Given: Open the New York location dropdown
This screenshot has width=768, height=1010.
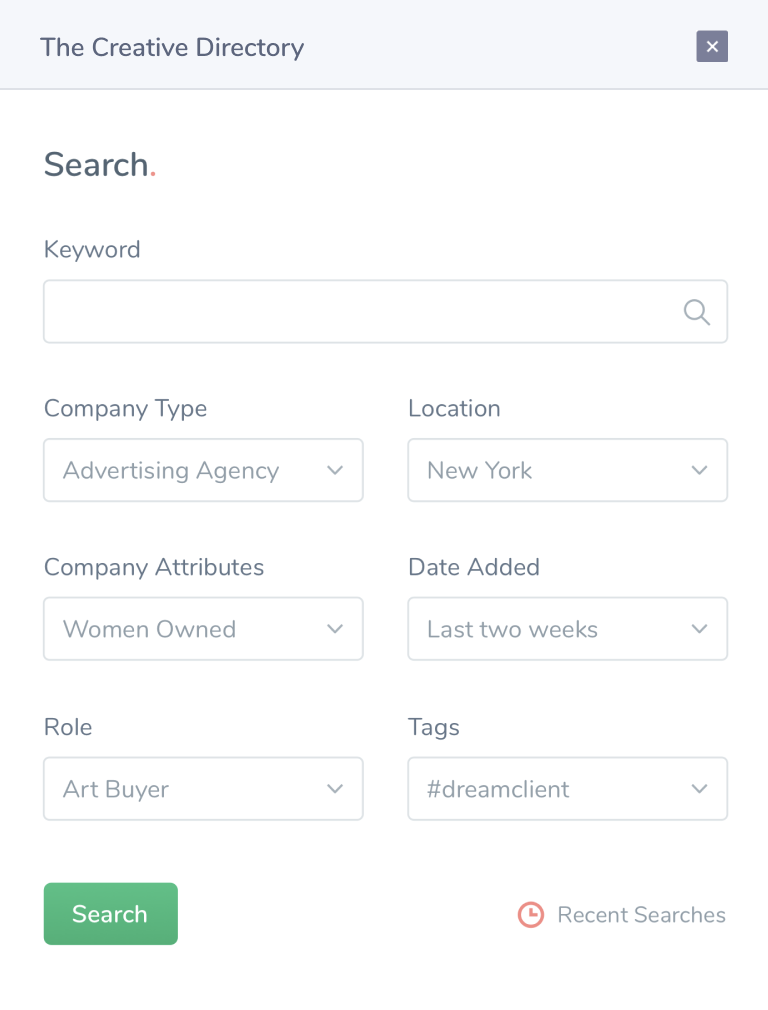Looking at the screenshot, I should (568, 470).
